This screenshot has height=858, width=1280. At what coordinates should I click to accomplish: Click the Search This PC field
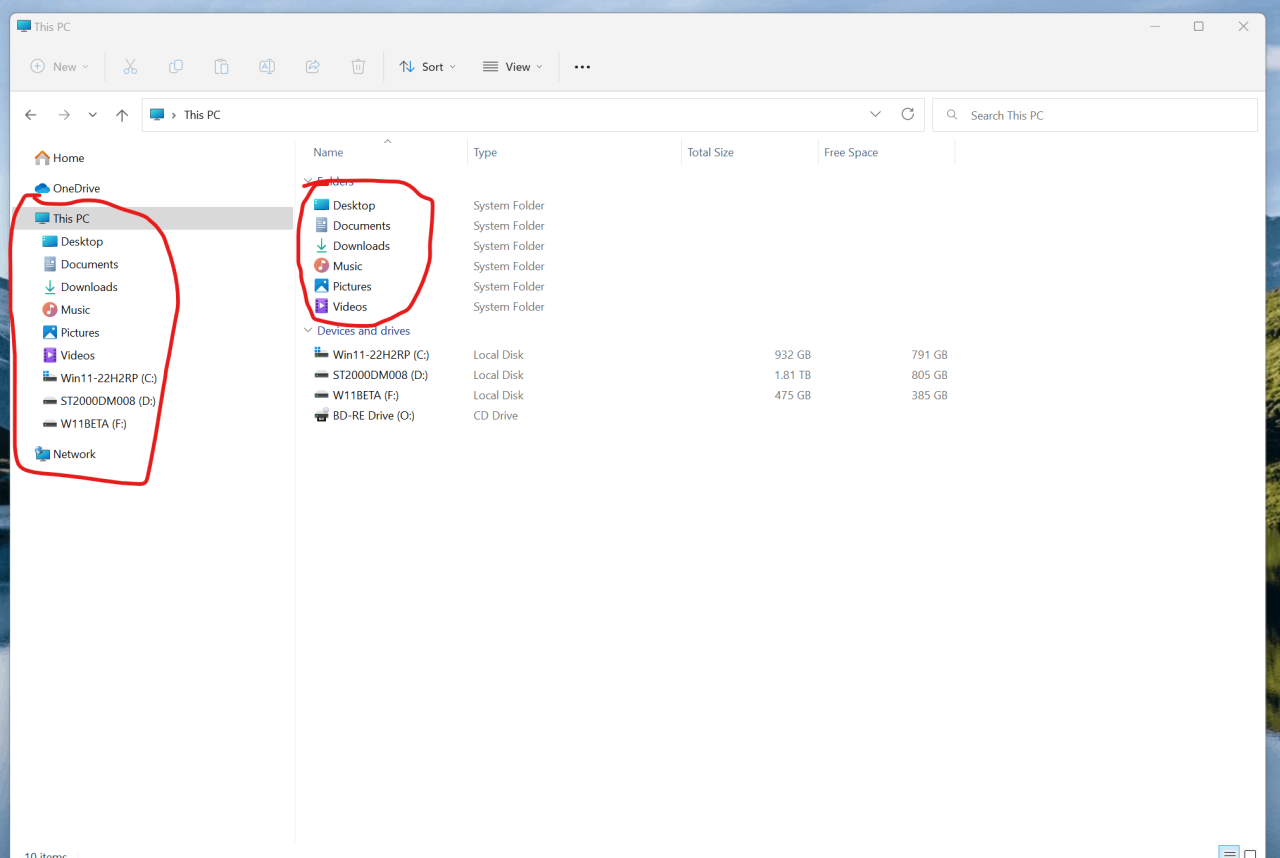coord(1100,115)
